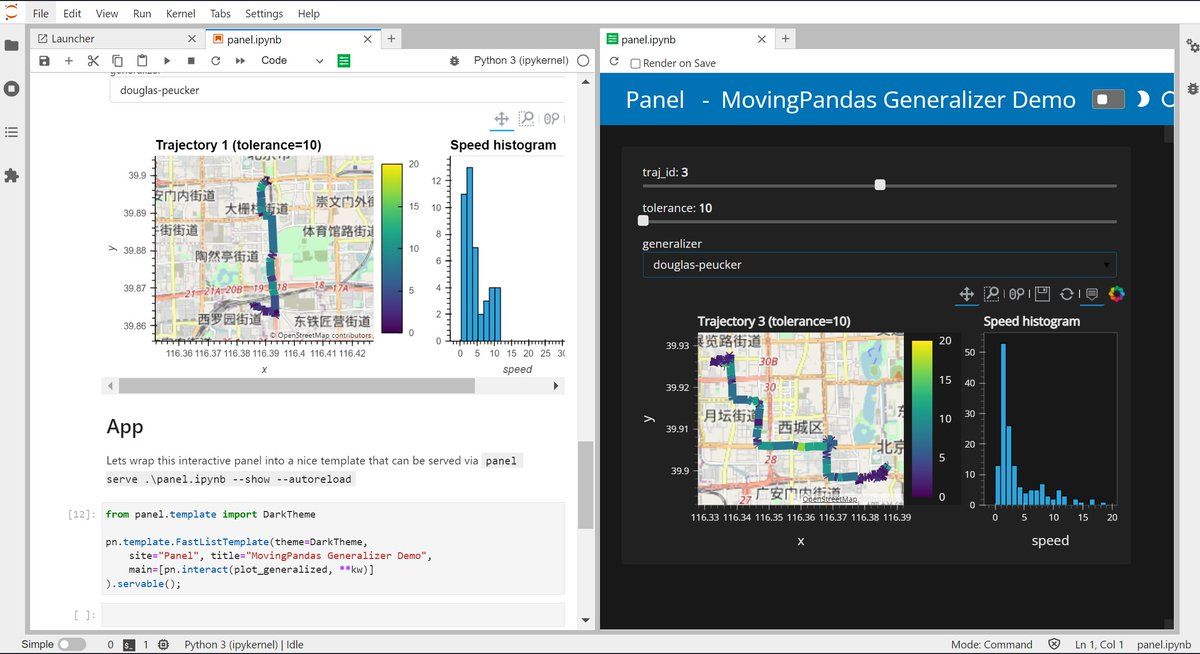Click the Mode: Command status text
This screenshot has height=654, width=1200.
point(991,645)
